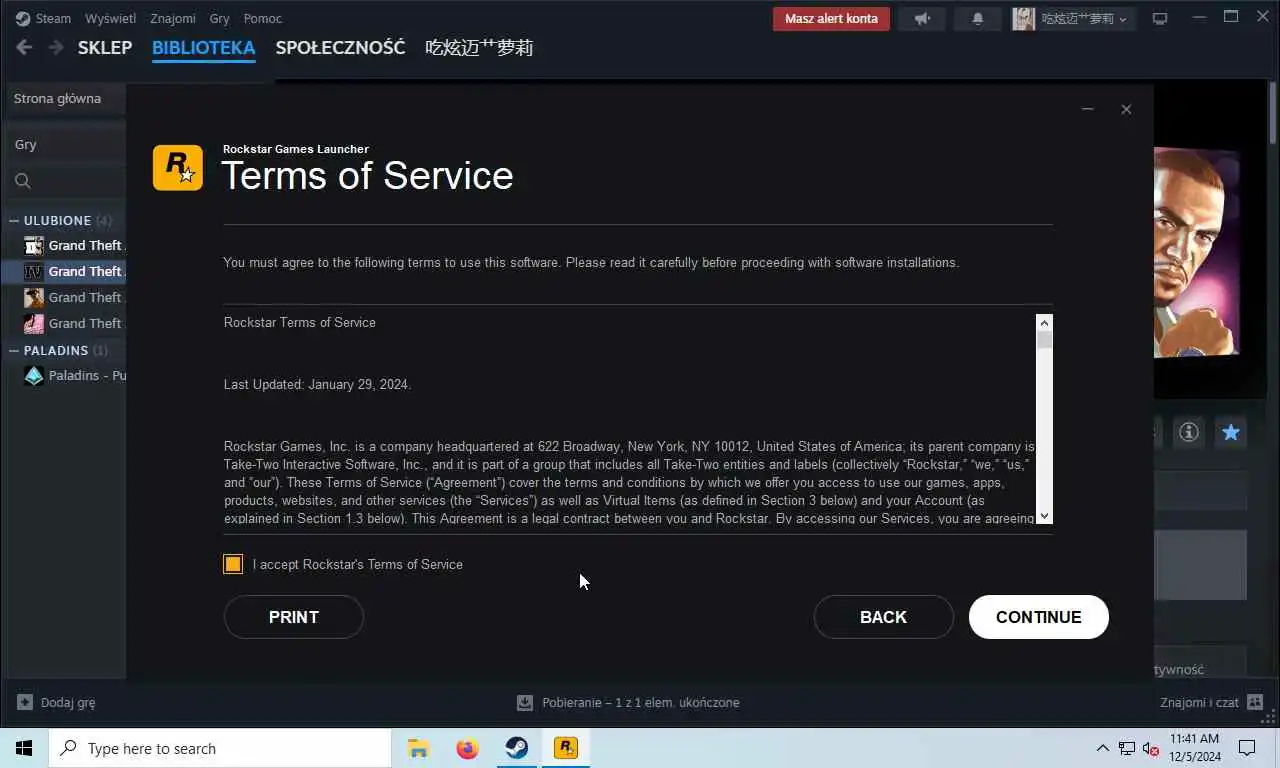
Task: Click the Masz alert konta button
Action: tap(831, 18)
